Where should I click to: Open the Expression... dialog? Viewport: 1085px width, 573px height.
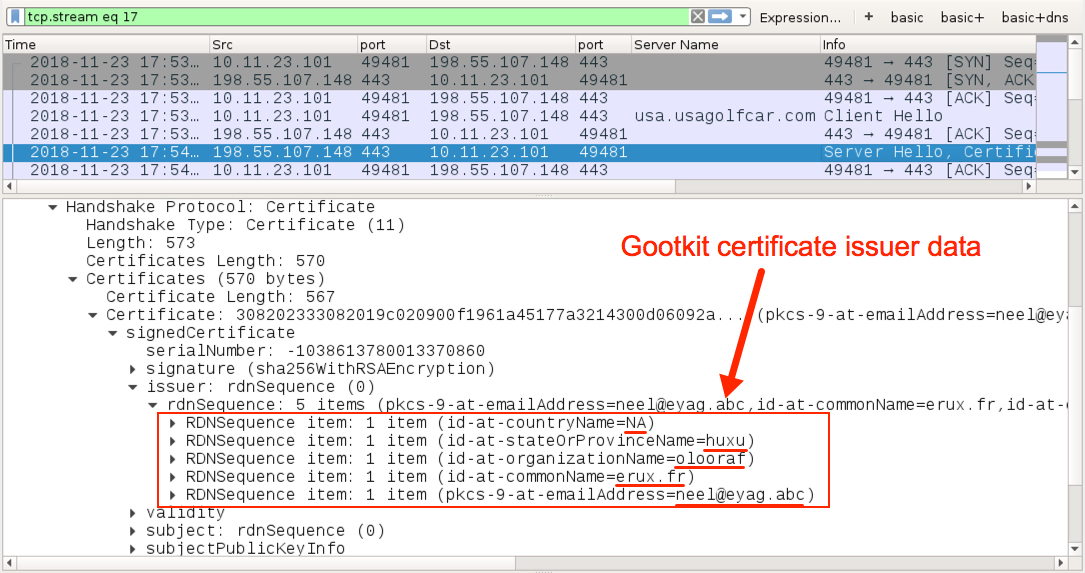(x=800, y=17)
